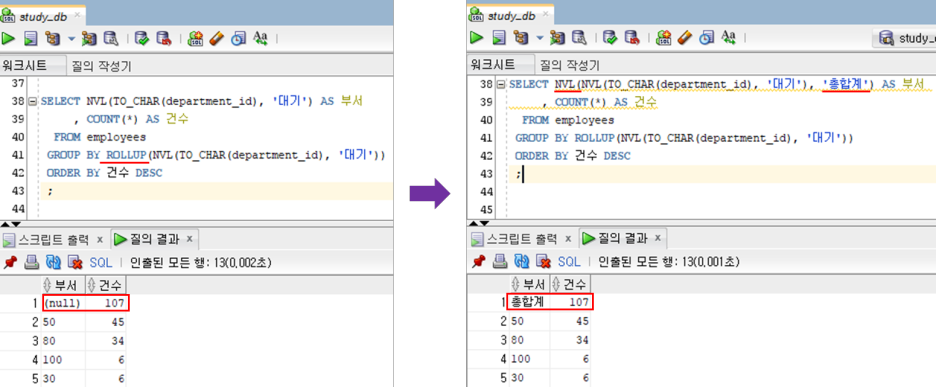This screenshot has width=936, height=387.
Task: Click SQL Tuning Advisor icon, right window
Action: (579, 39)
